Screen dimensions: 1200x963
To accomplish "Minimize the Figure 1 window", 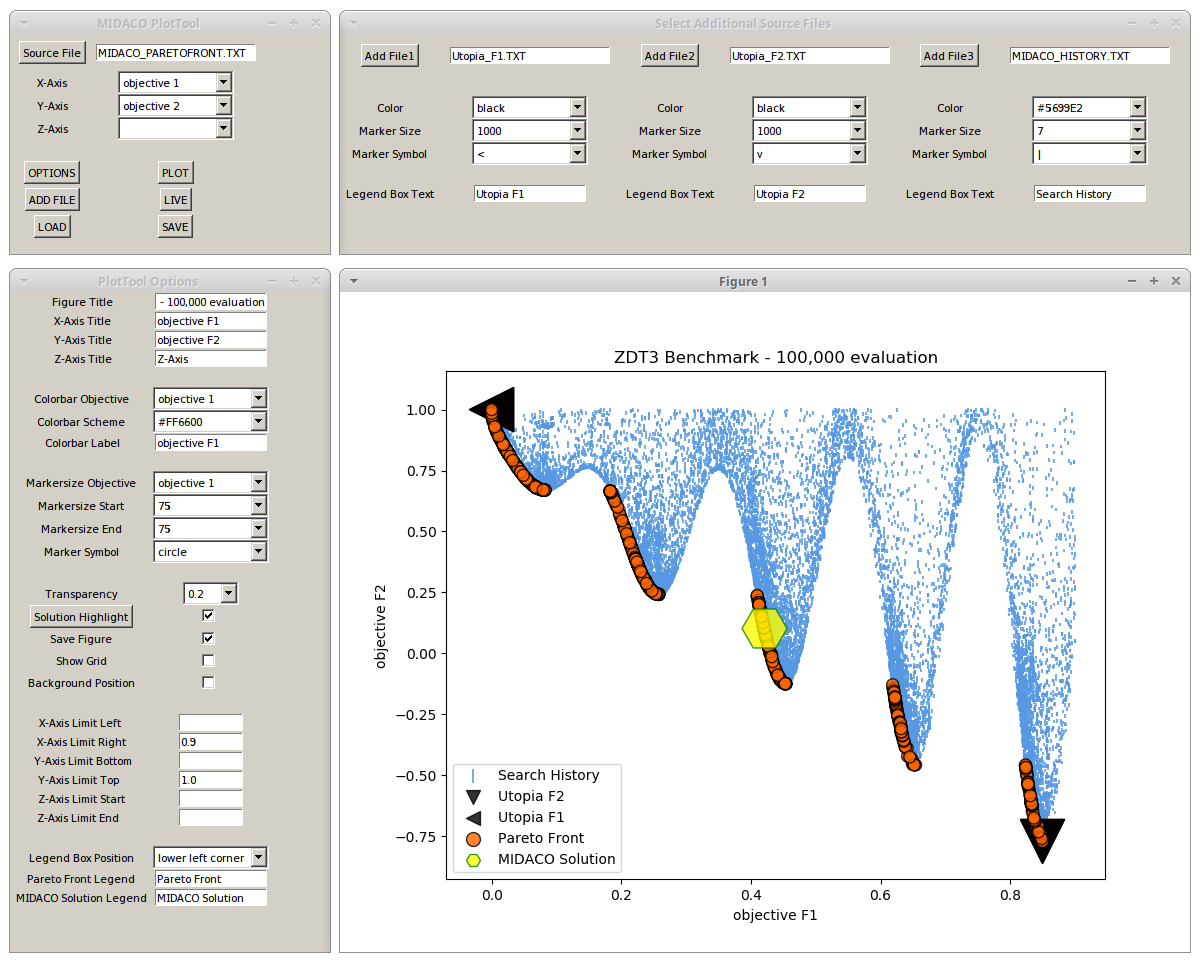I will pyautogui.click(x=1131, y=282).
